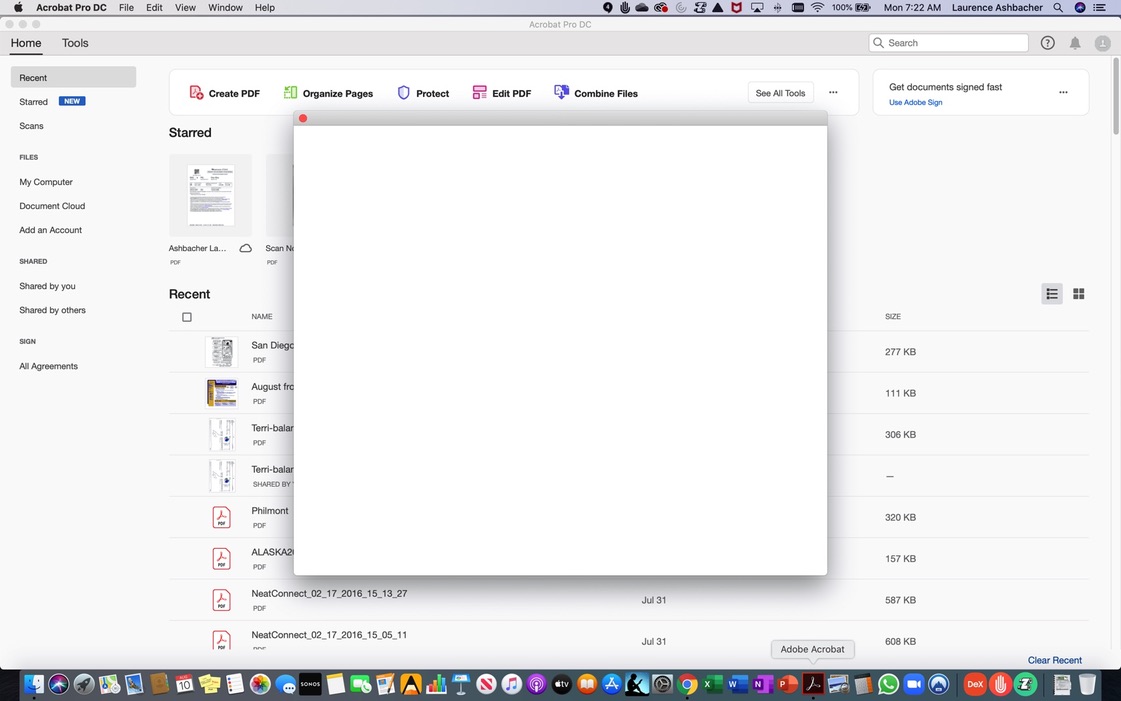The height and width of the screenshot is (701, 1121).
Task: Open help via question mark icon
Action: click(1047, 43)
